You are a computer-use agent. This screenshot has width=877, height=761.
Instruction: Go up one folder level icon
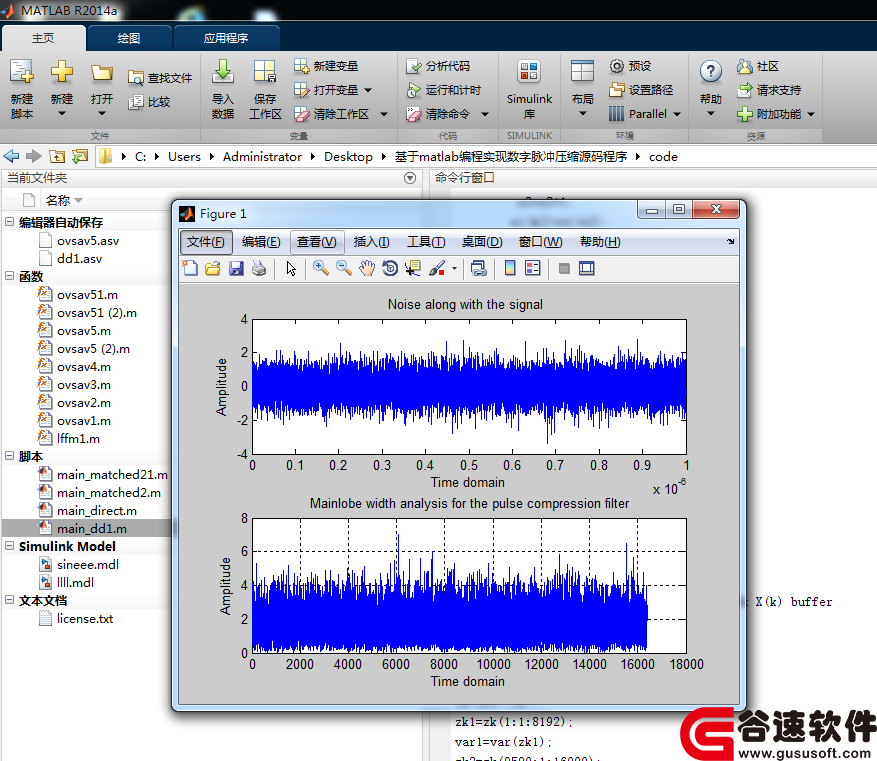coord(56,157)
